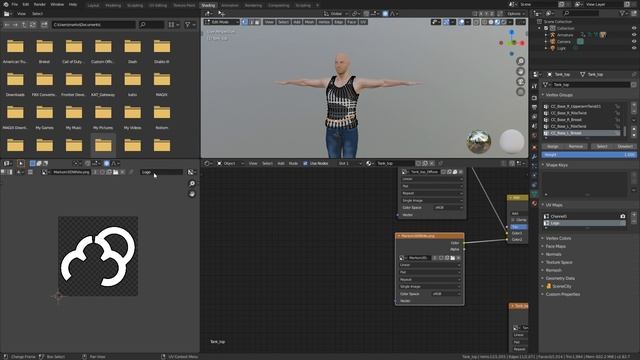Open the Render properties tab icon

pyautogui.click(x=534, y=98)
